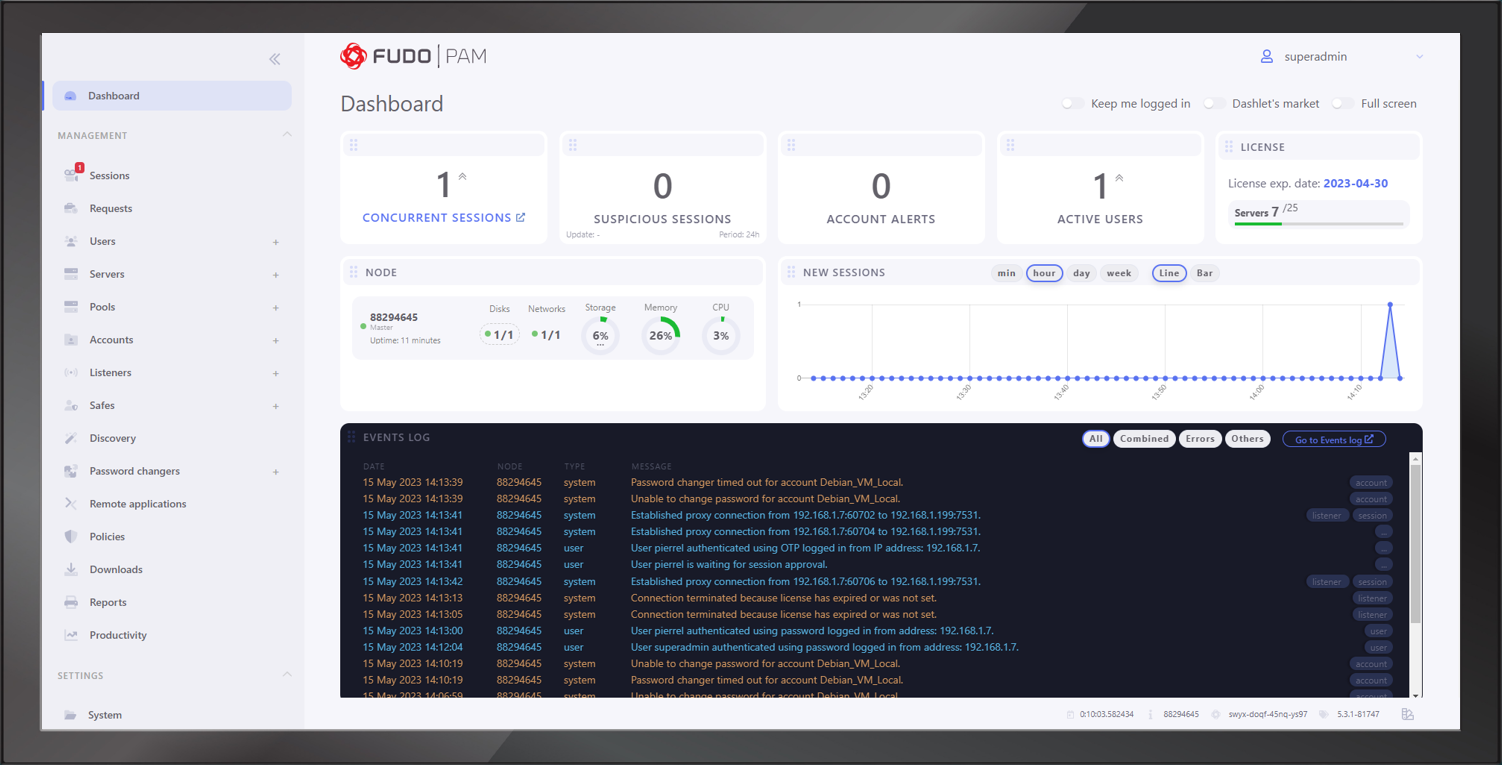Image resolution: width=1502 pixels, height=765 pixels.
Task: Click the CPU 3% gauge
Action: point(721,335)
